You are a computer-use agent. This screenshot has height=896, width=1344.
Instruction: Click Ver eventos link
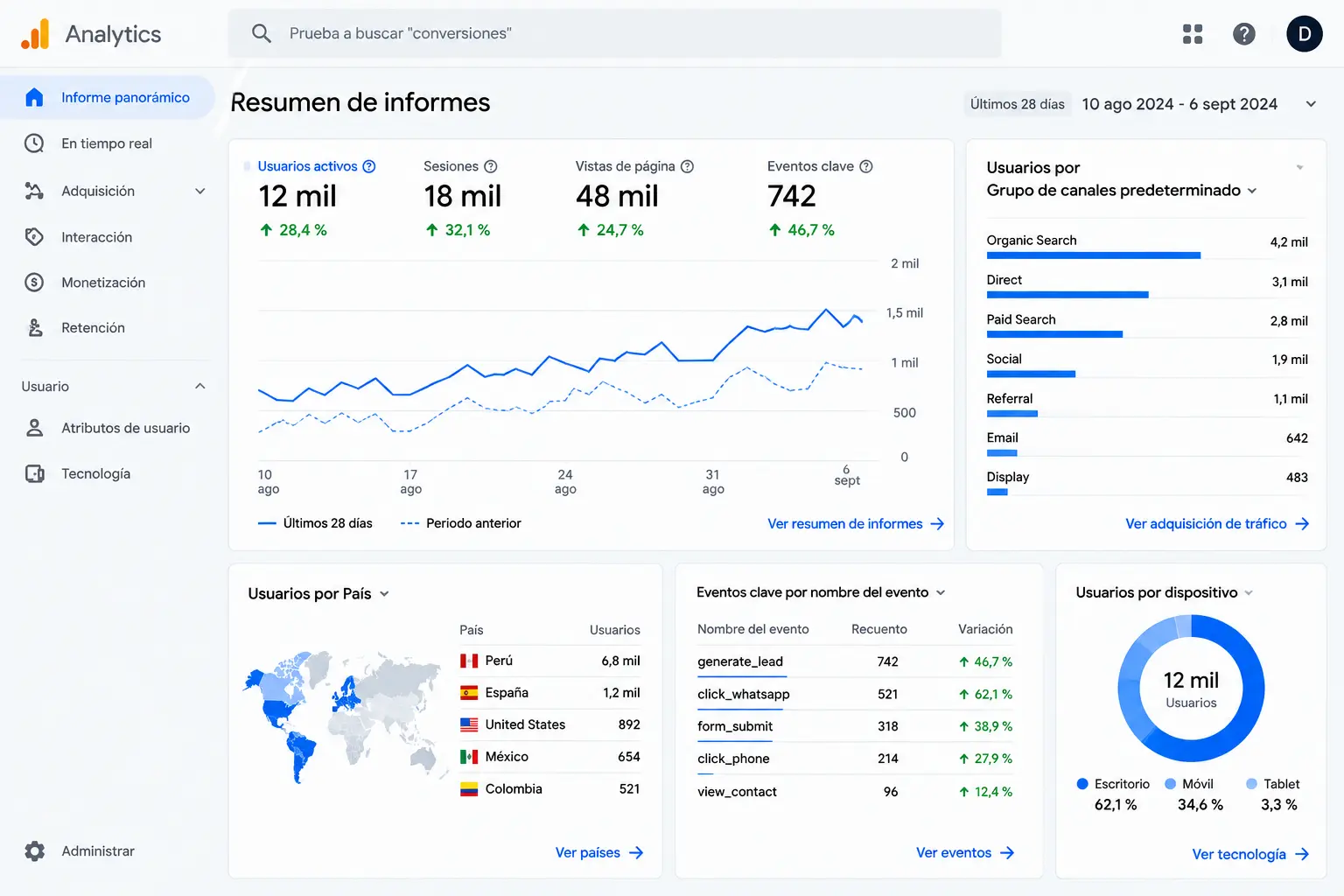965,852
